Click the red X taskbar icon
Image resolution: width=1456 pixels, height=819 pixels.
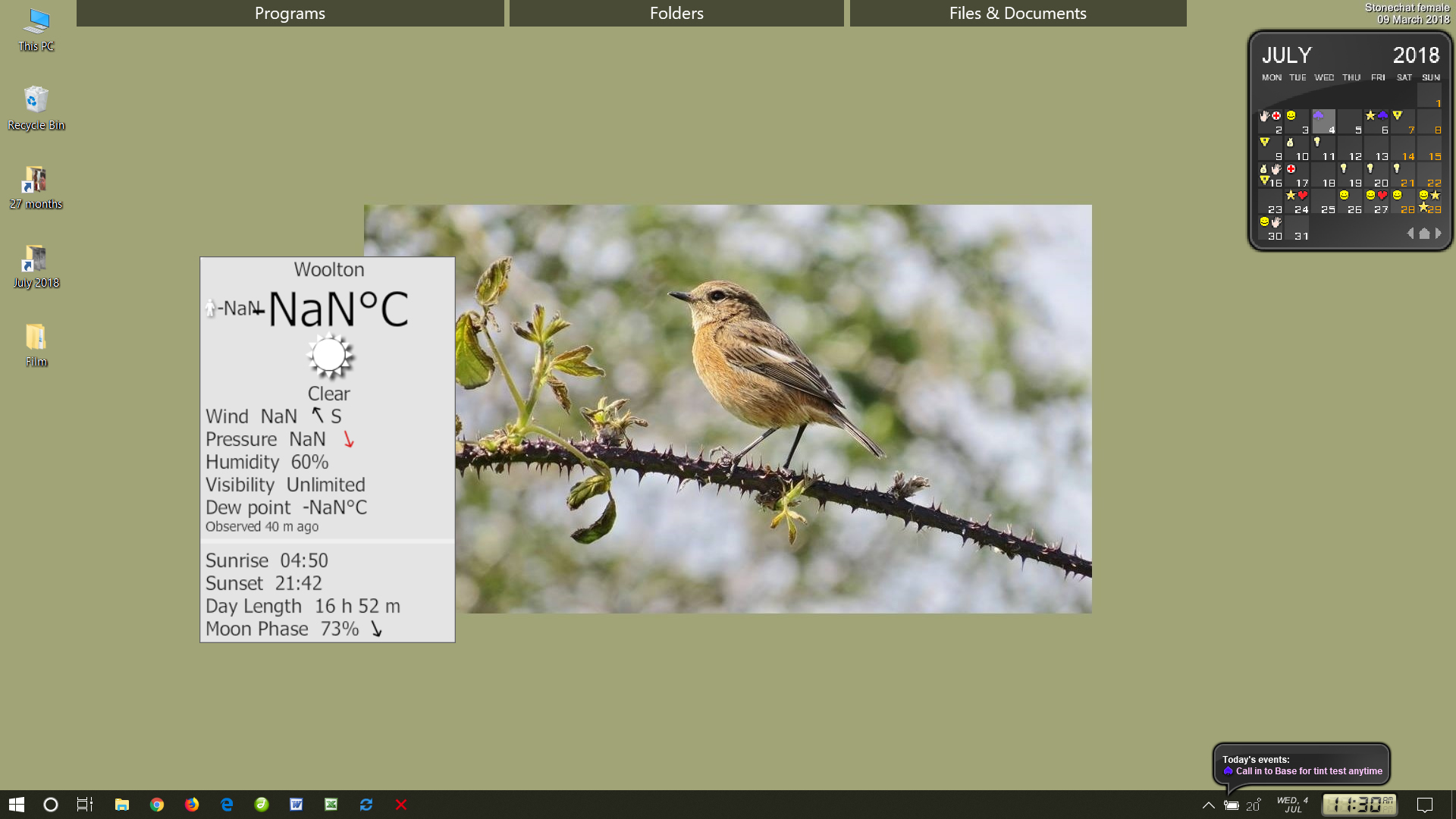401,805
